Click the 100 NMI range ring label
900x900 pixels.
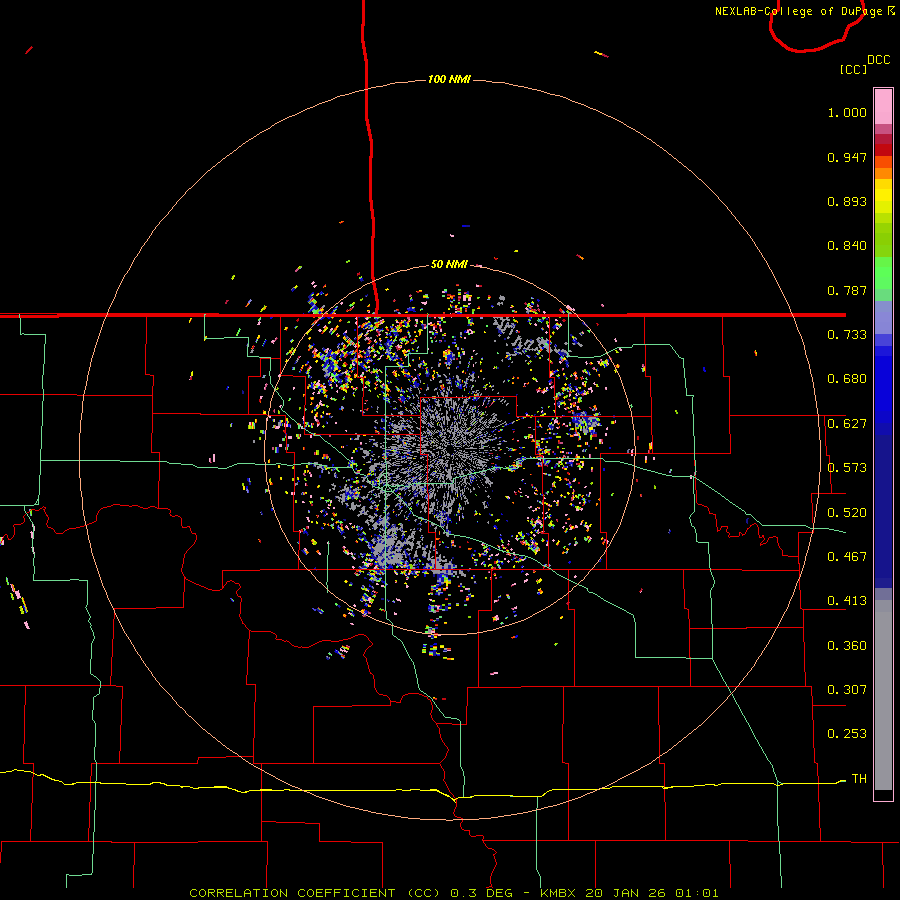coord(449,79)
